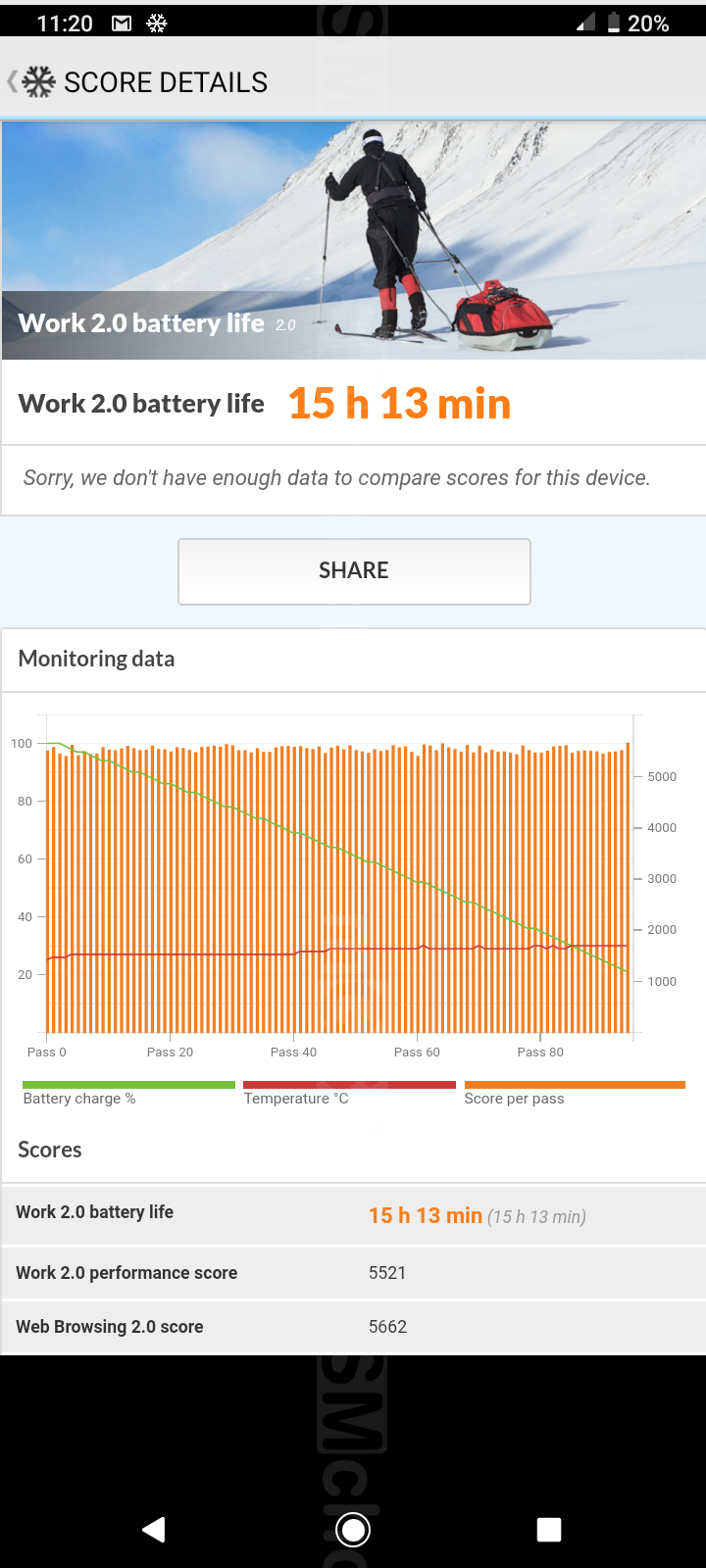Tap the Pass 40 marker on the chart
Image resolution: width=706 pixels, height=1568 pixels.
pyautogui.click(x=293, y=1052)
